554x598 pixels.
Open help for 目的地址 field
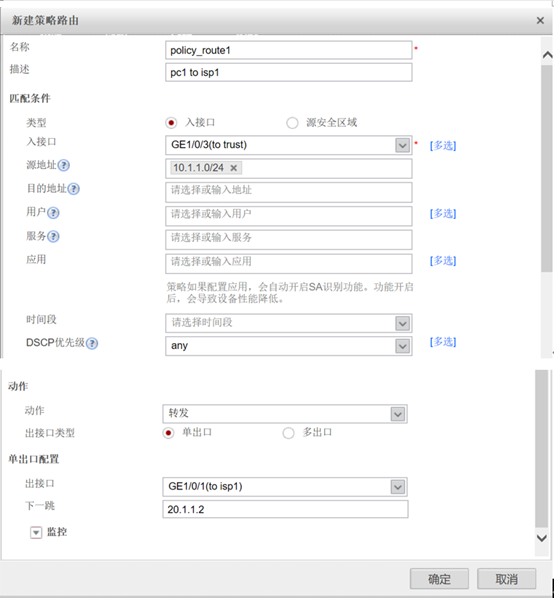tap(73, 189)
